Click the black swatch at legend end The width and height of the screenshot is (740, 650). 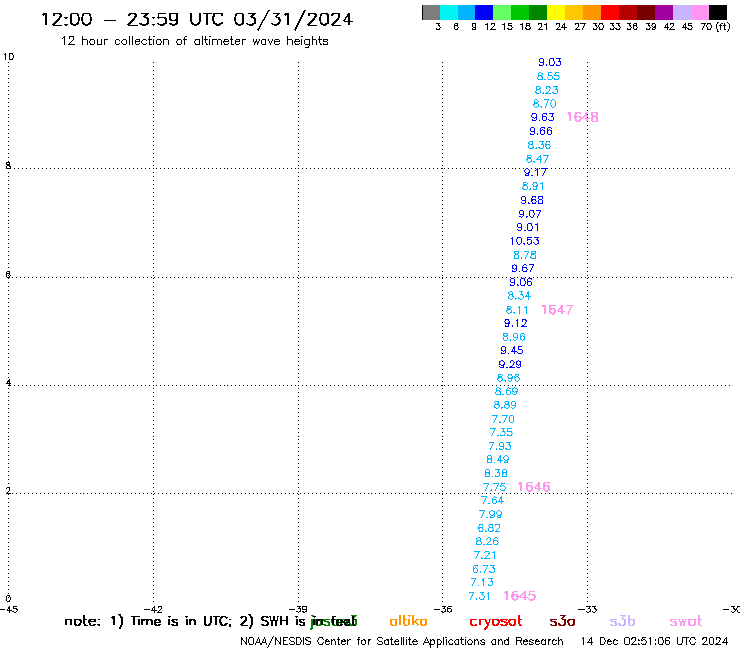(717, 12)
